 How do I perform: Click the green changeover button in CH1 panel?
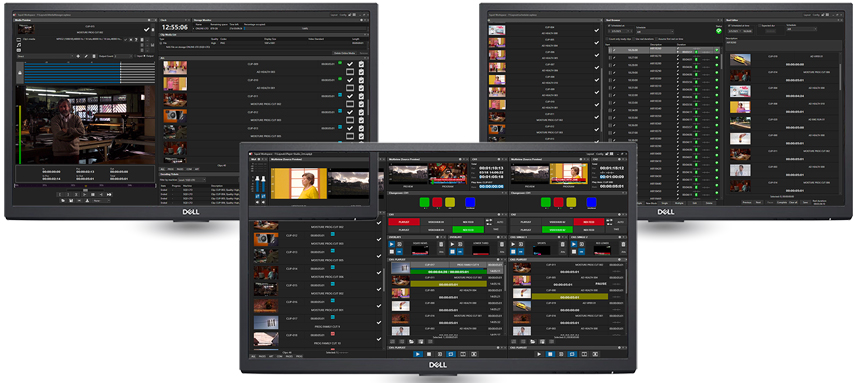[x=424, y=202]
